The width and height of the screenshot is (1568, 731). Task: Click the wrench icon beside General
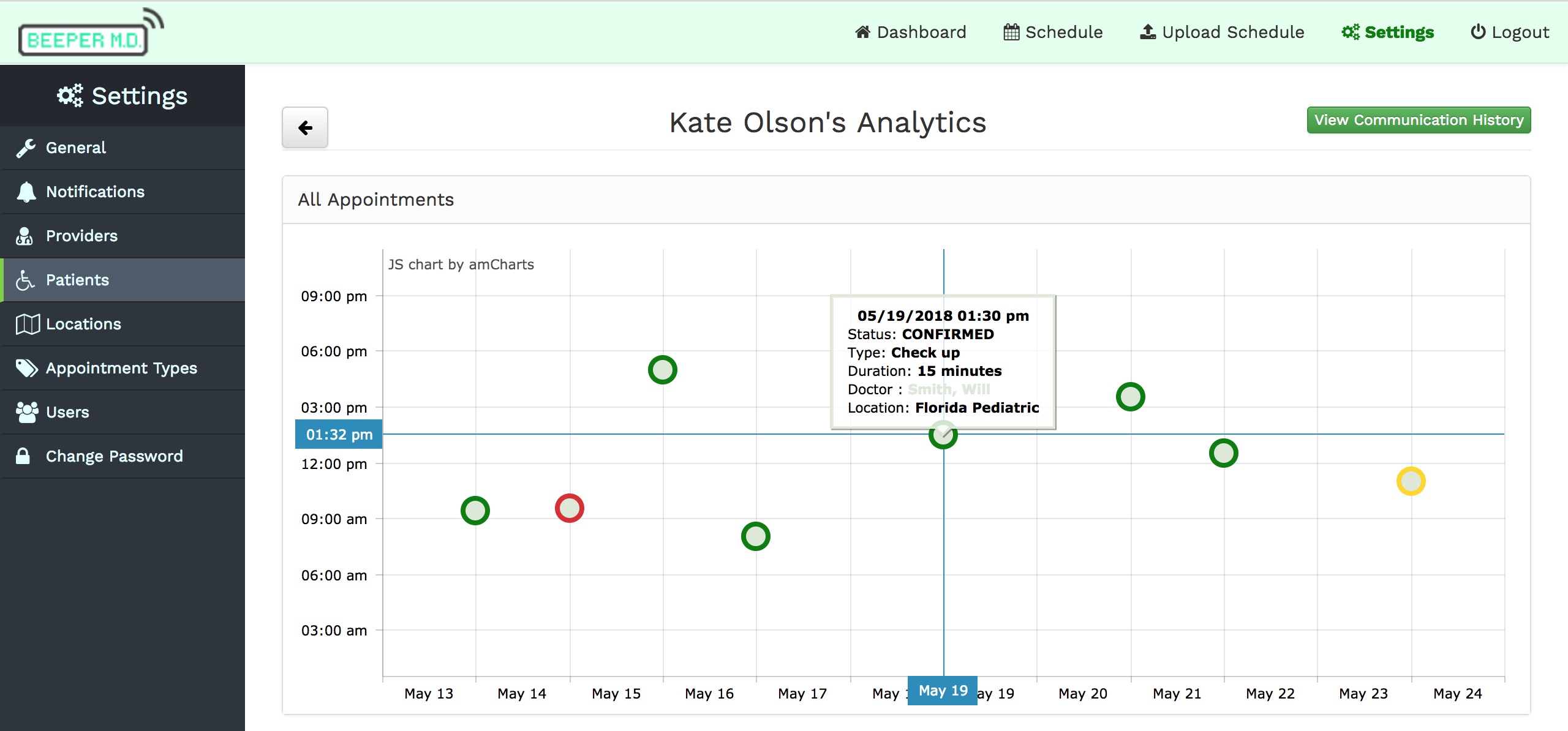[26, 148]
